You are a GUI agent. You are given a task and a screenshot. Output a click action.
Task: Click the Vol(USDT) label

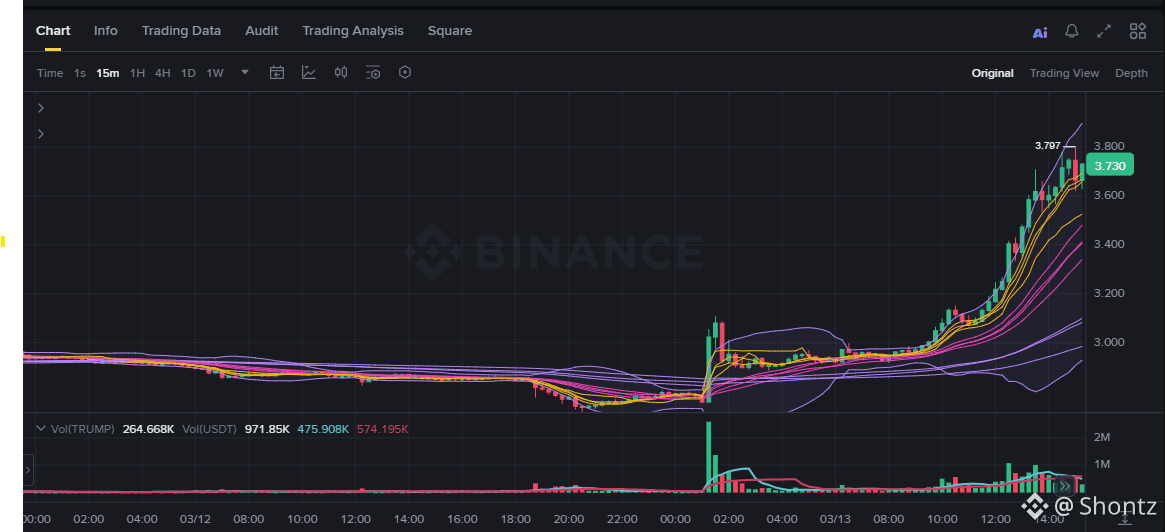pyautogui.click(x=209, y=429)
